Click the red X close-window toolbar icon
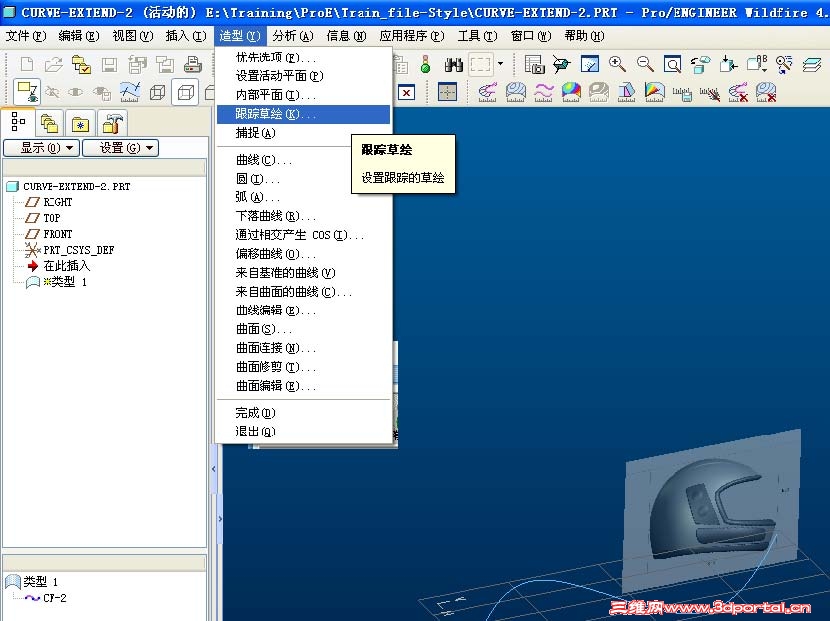The image size is (830, 621). 406,93
